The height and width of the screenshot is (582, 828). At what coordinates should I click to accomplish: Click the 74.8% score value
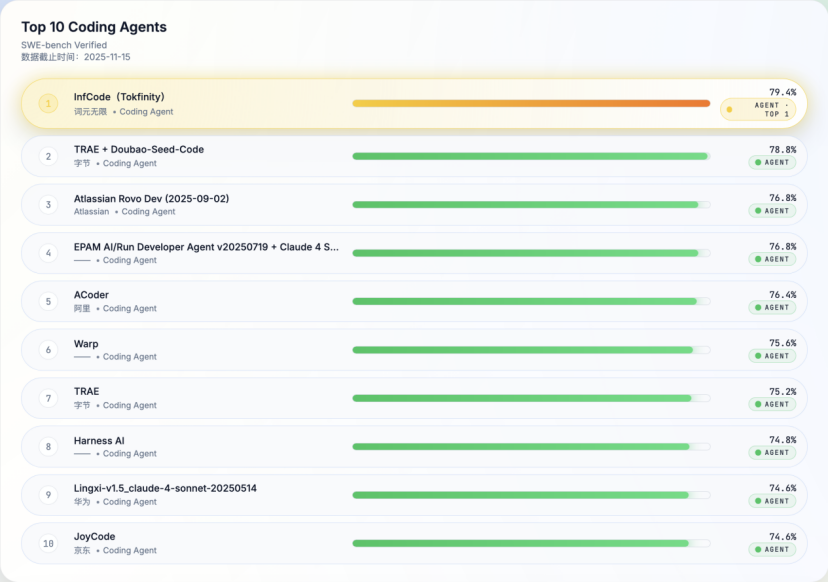pyautogui.click(x=783, y=439)
